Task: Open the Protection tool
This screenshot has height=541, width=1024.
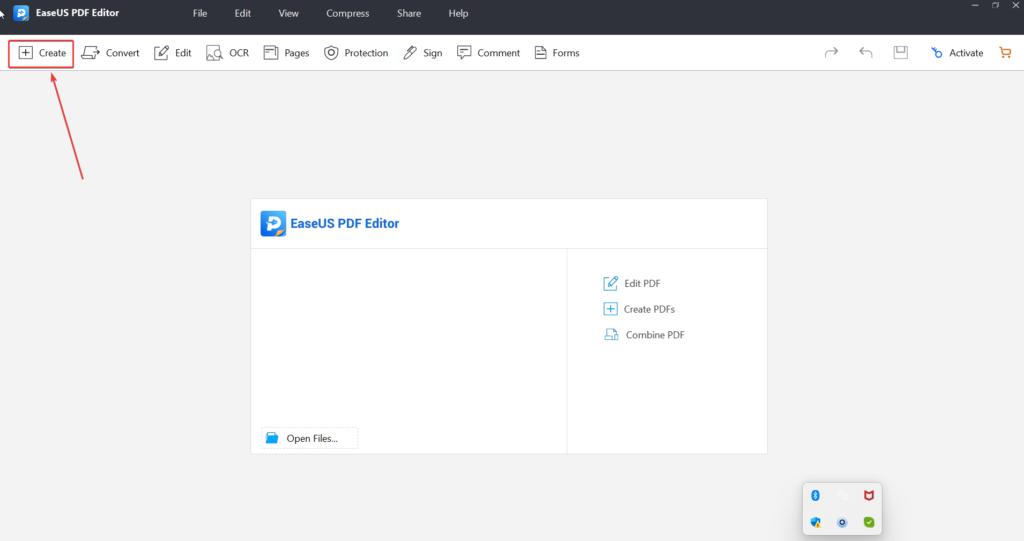Action: pyautogui.click(x=356, y=53)
